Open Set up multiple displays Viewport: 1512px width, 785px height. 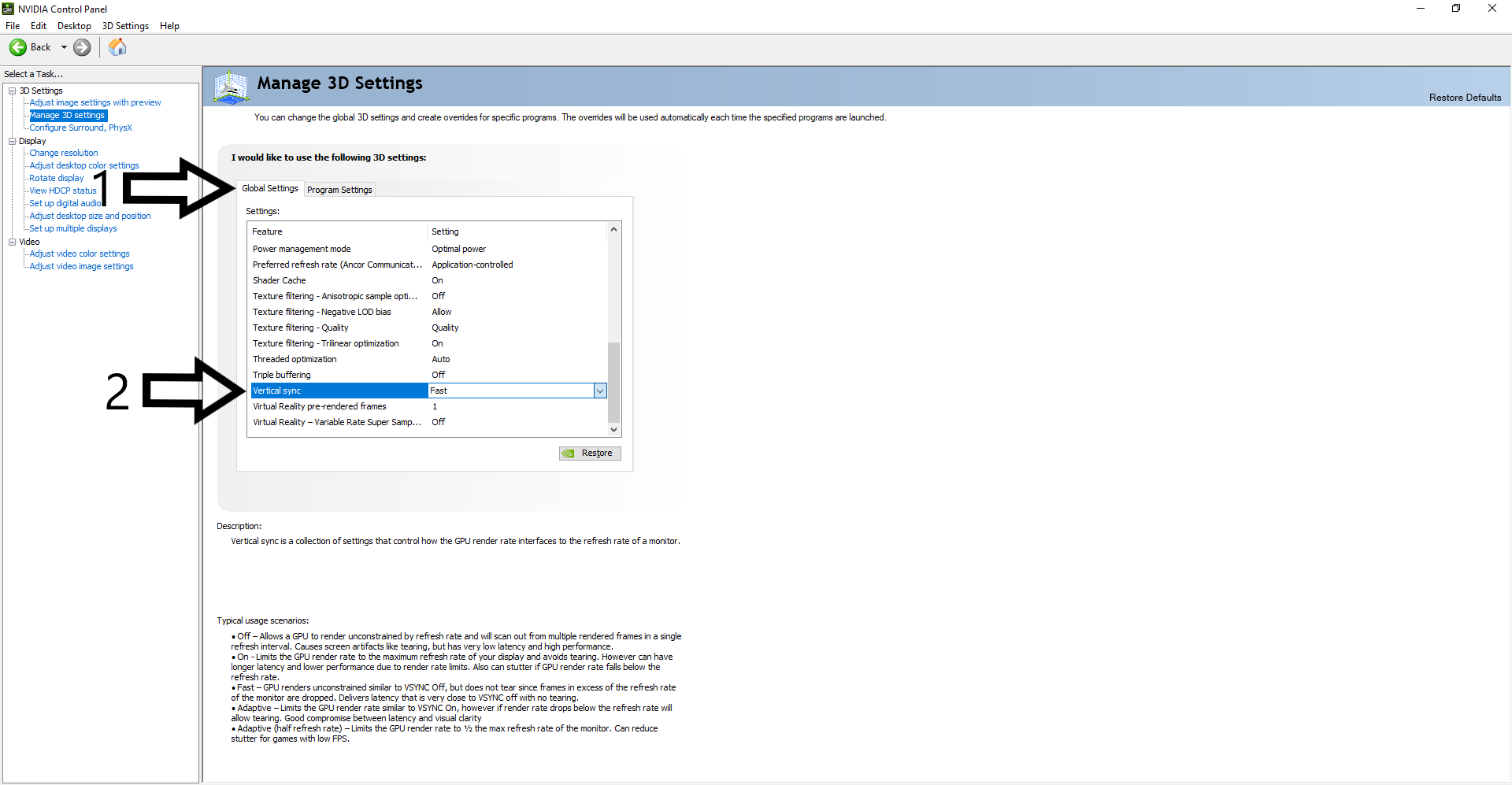click(73, 228)
